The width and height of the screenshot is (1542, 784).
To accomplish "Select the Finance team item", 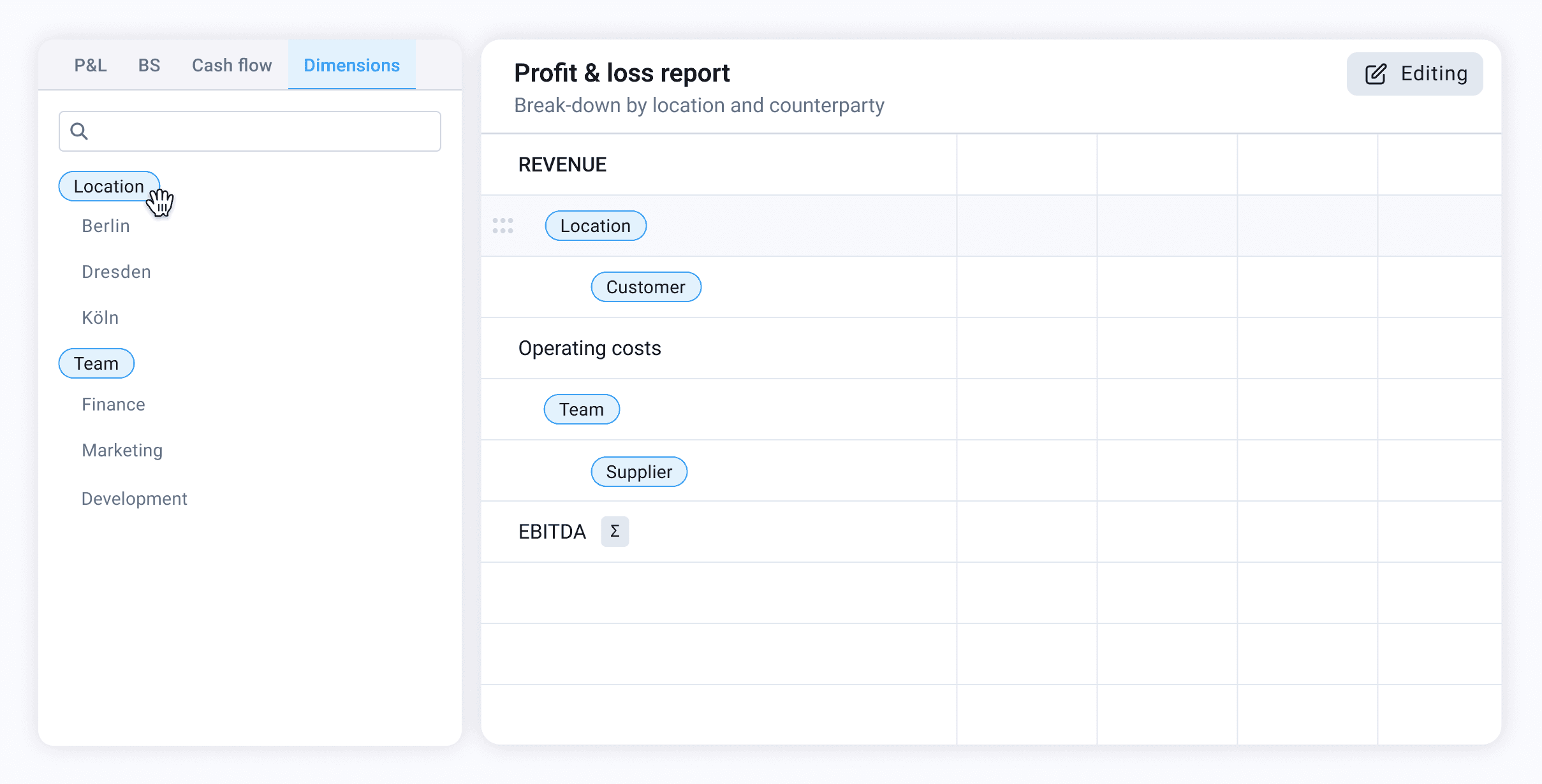I will (114, 404).
